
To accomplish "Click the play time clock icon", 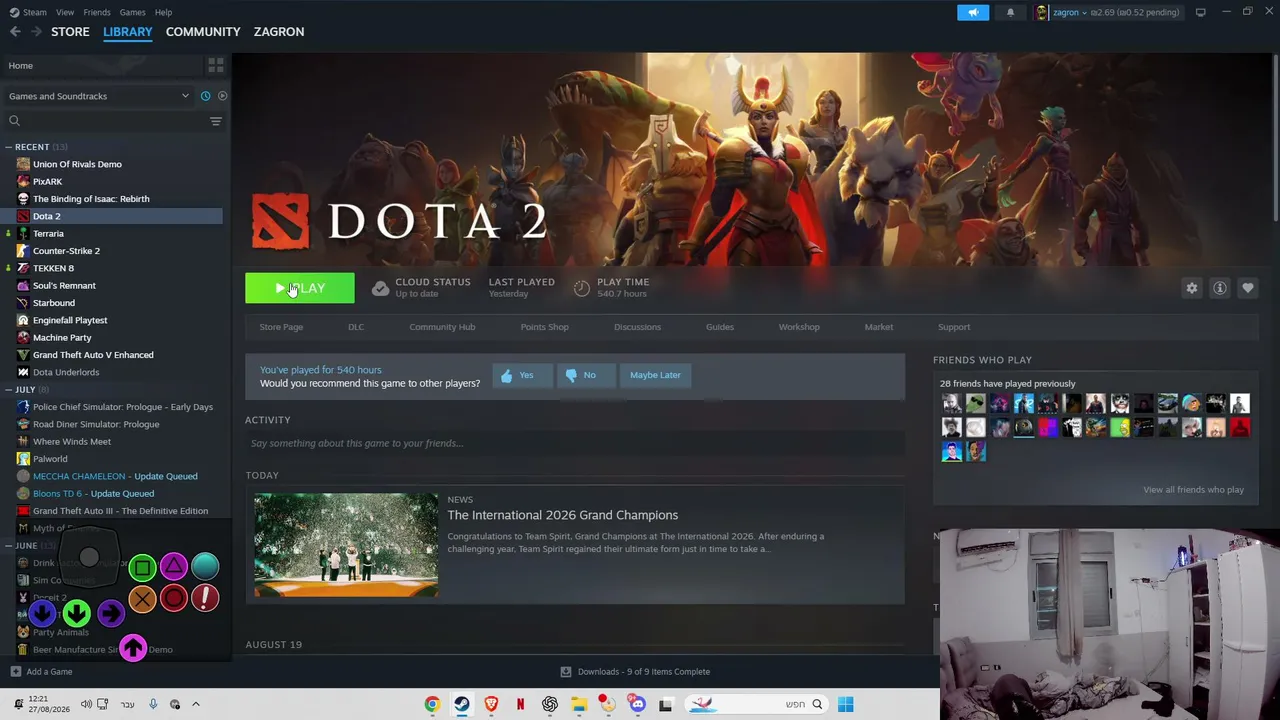I will (582, 288).
